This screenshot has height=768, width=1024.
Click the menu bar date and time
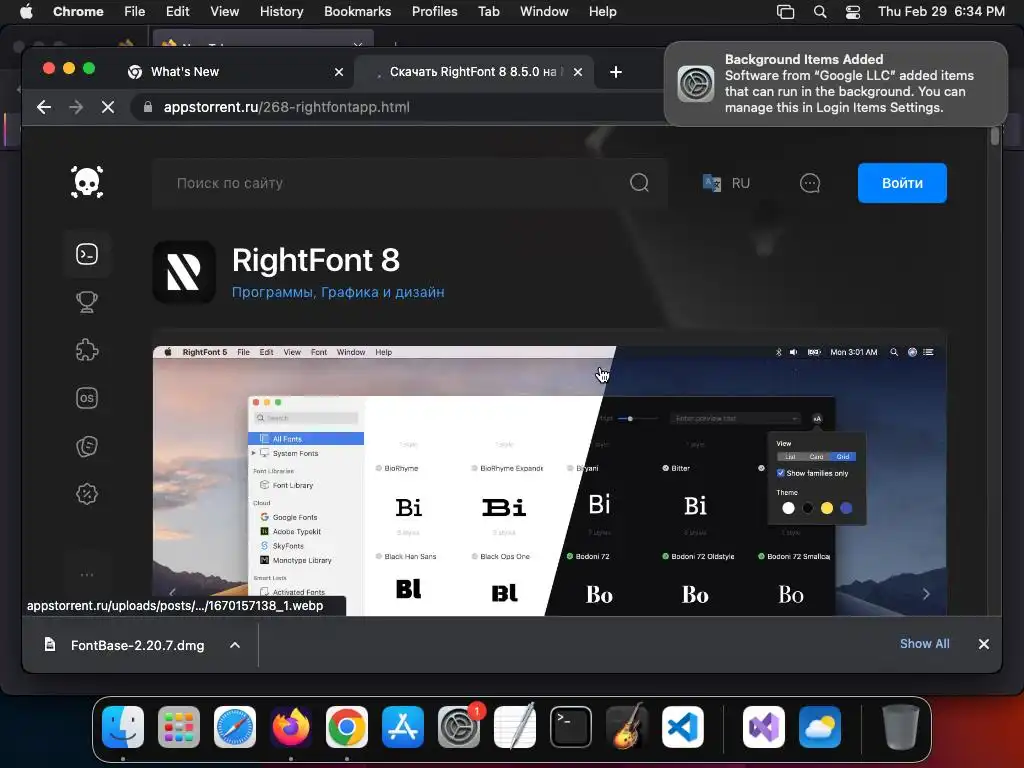click(941, 12)
